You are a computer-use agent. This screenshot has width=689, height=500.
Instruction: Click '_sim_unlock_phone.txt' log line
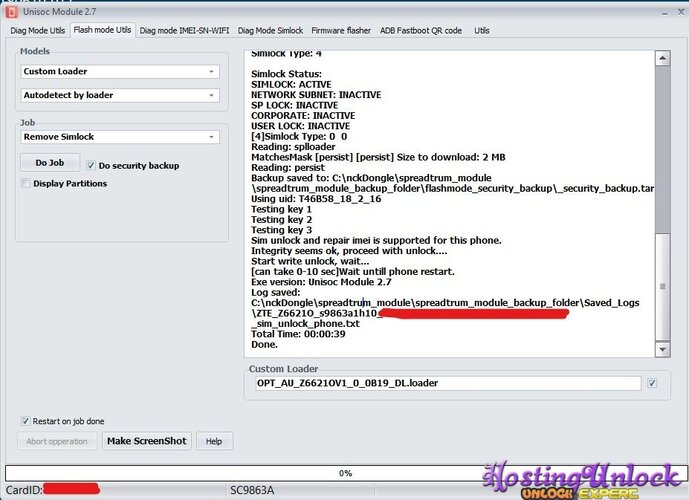pyautogui.click(x=305, y=324)
